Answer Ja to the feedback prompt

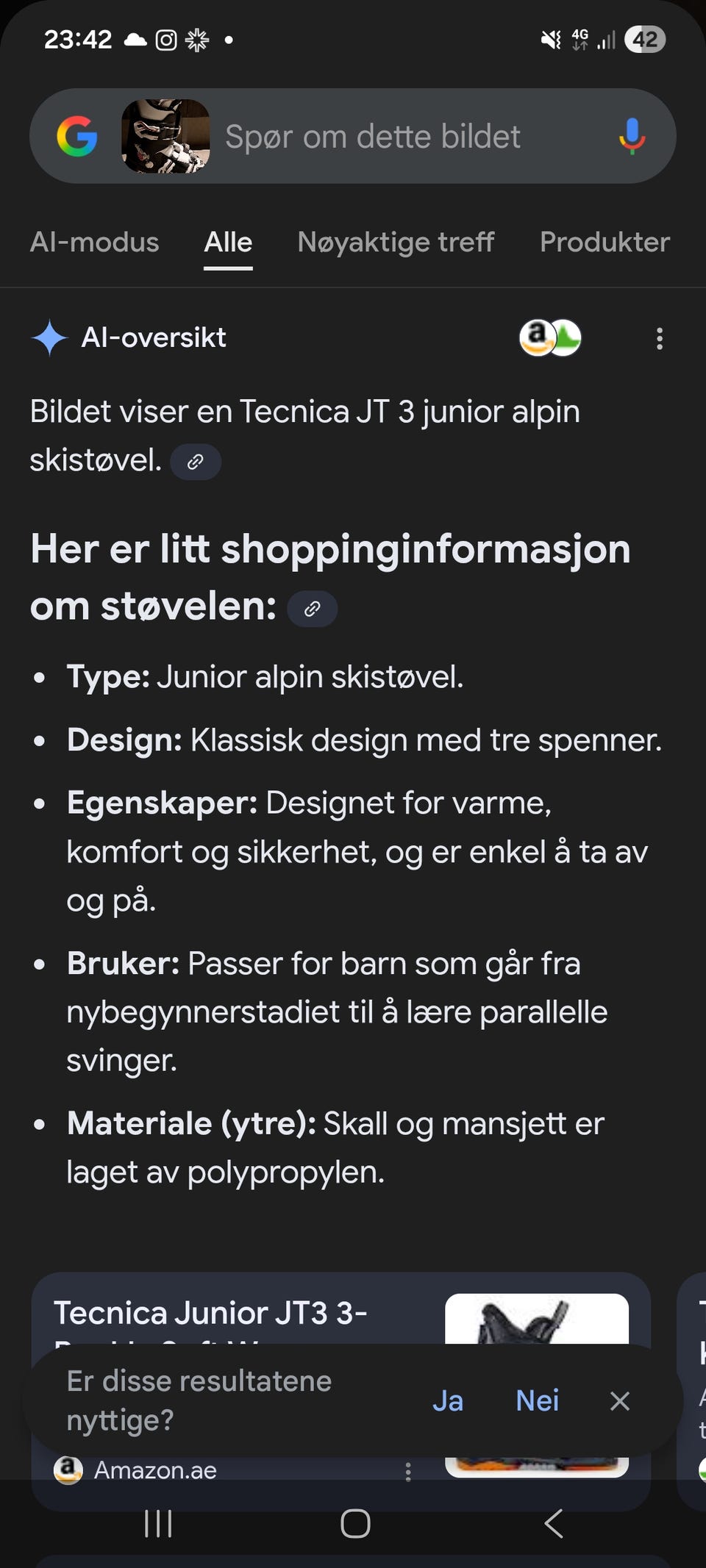(448, 1401)
